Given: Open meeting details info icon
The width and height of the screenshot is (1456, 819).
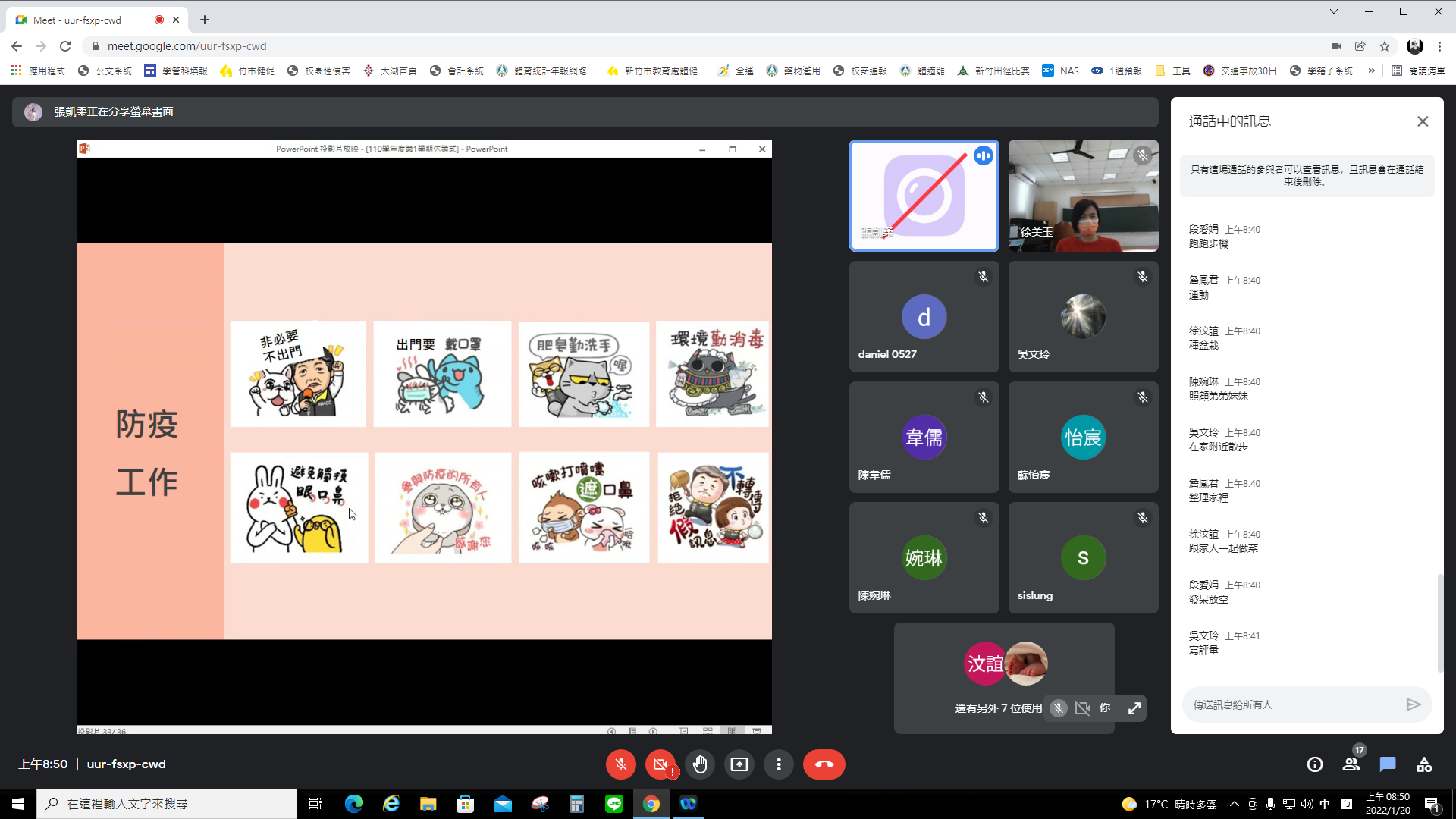Looking at the screenshot, I should tap(1315, 764).
